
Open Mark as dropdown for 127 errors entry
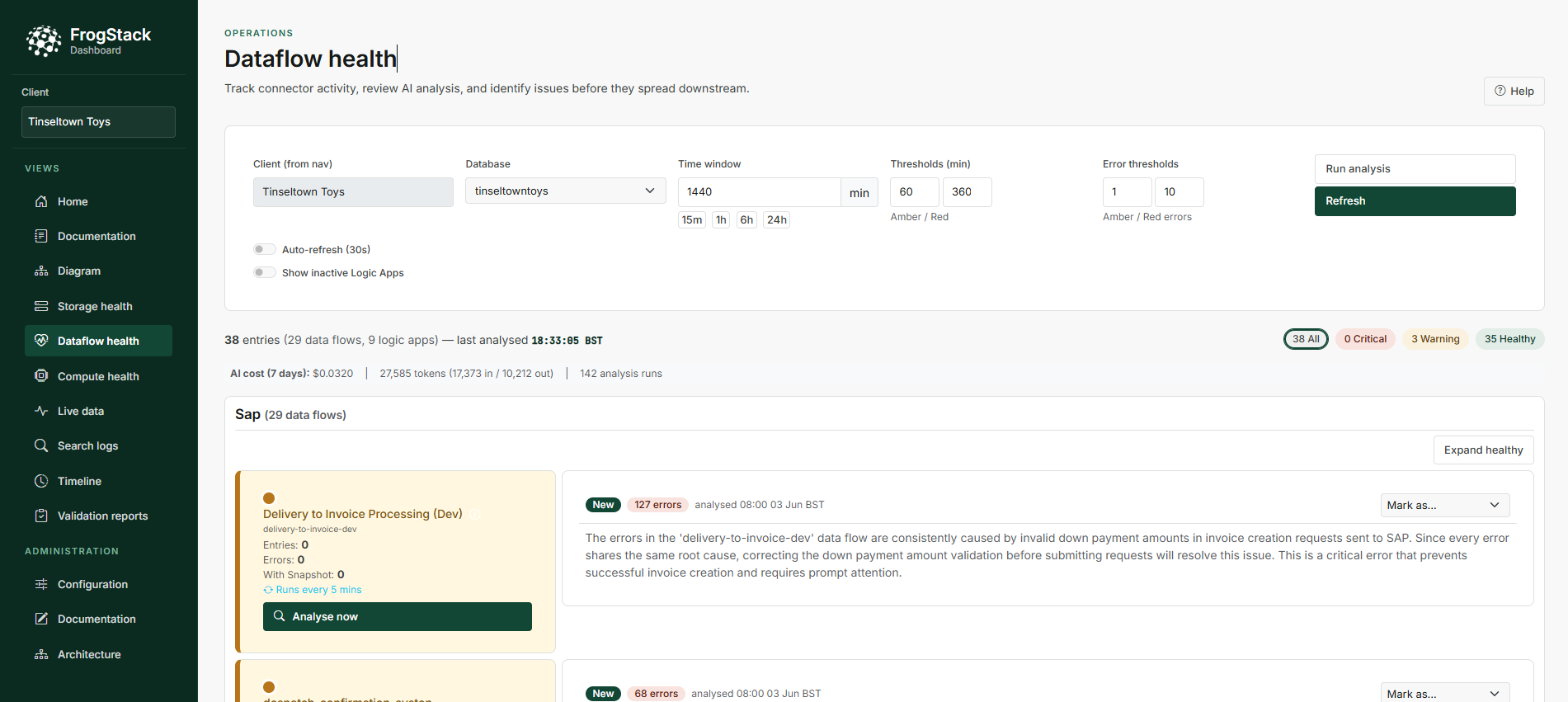coord(1445,505)
